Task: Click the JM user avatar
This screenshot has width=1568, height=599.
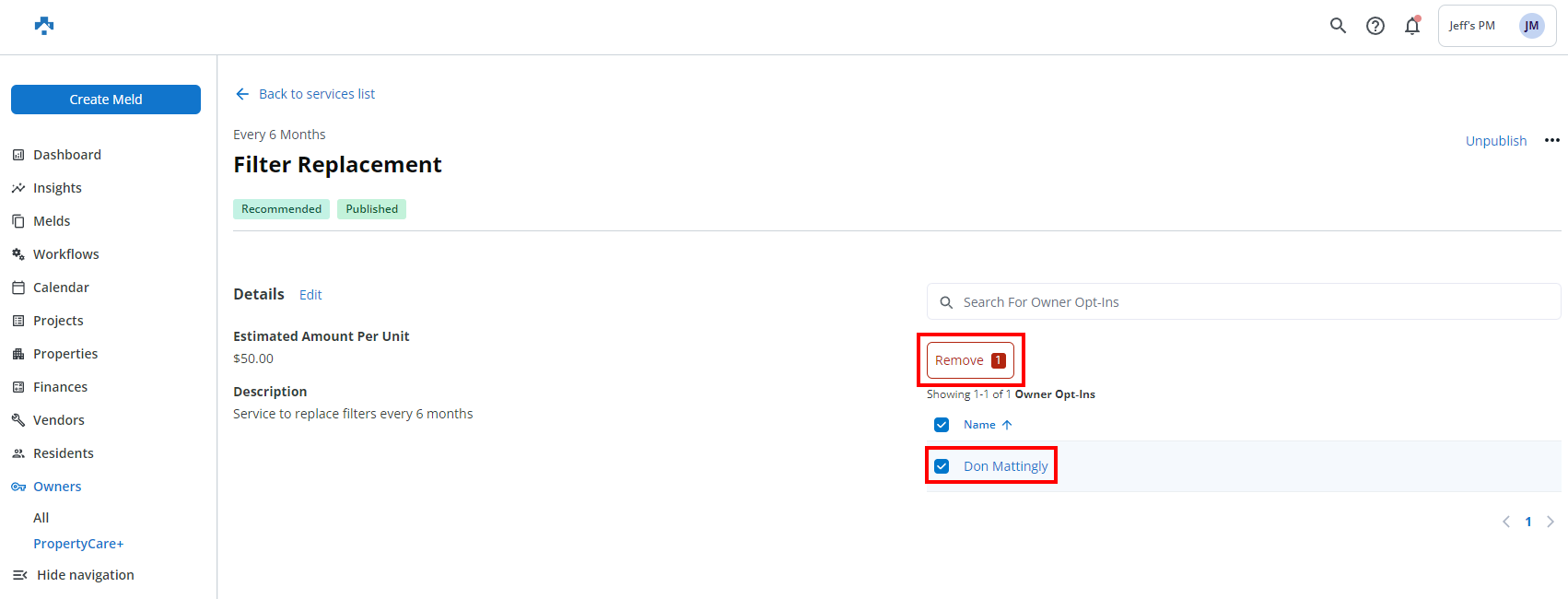Action: pyautogui.click(x=1531, y=26)
